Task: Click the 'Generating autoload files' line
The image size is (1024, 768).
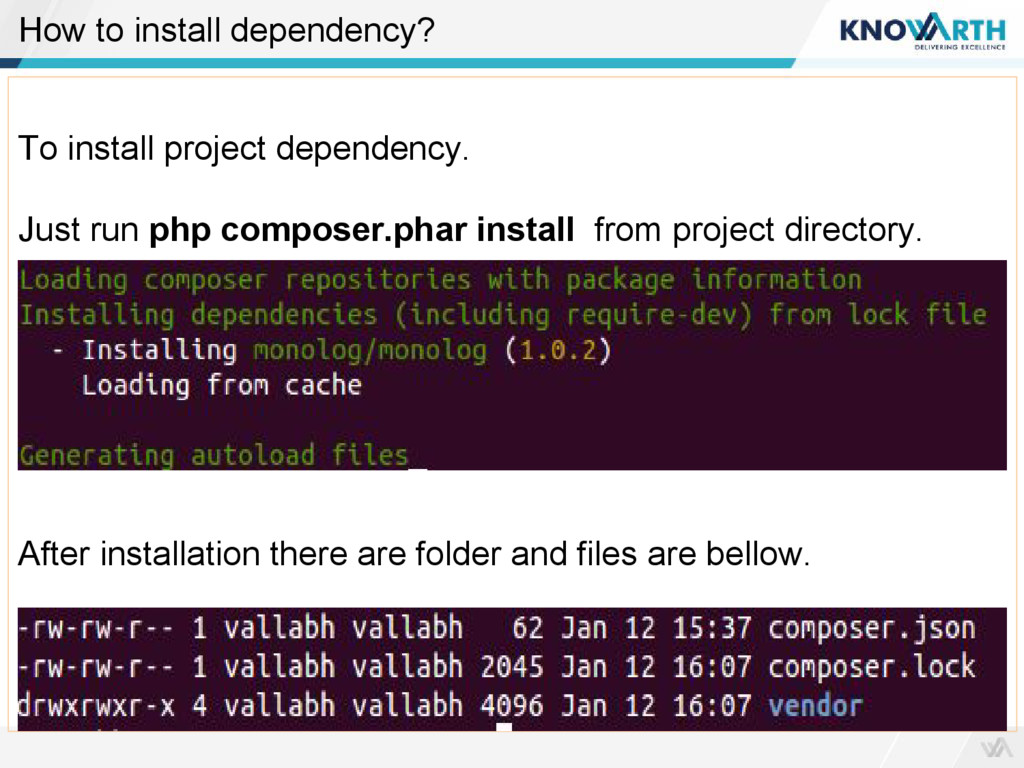Action: [213, 456]
